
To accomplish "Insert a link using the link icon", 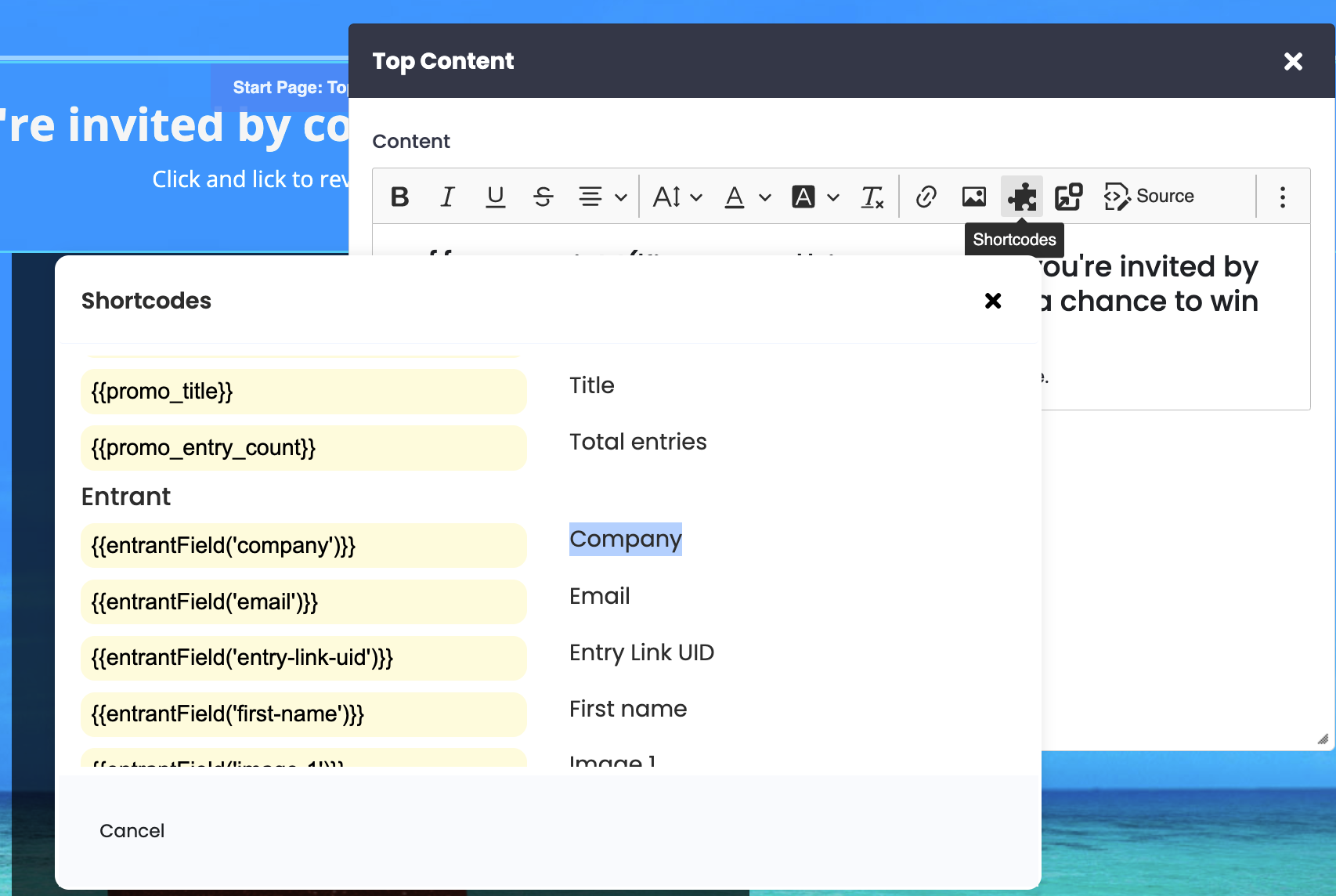I will (926, 197).
